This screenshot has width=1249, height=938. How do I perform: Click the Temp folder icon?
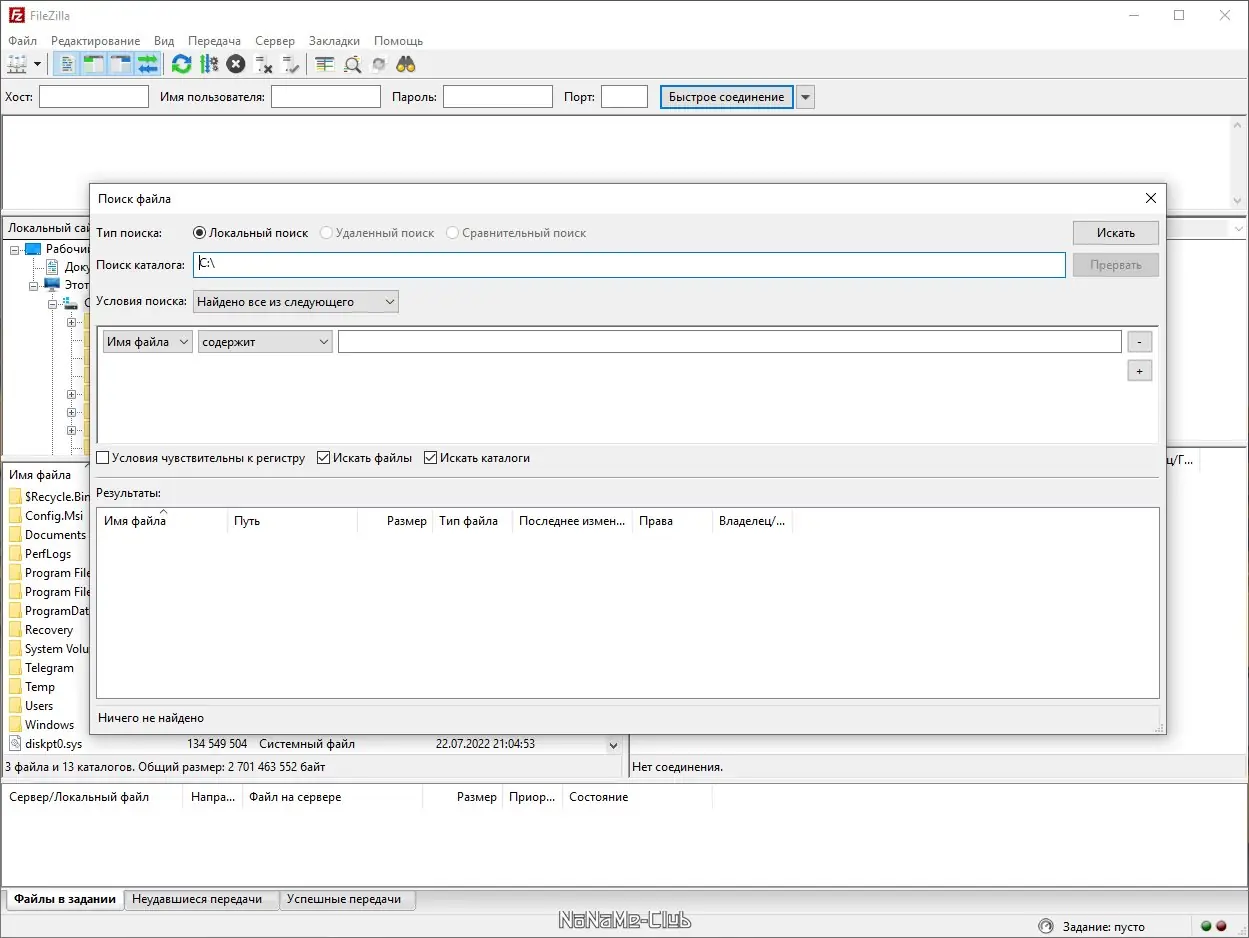15,686
